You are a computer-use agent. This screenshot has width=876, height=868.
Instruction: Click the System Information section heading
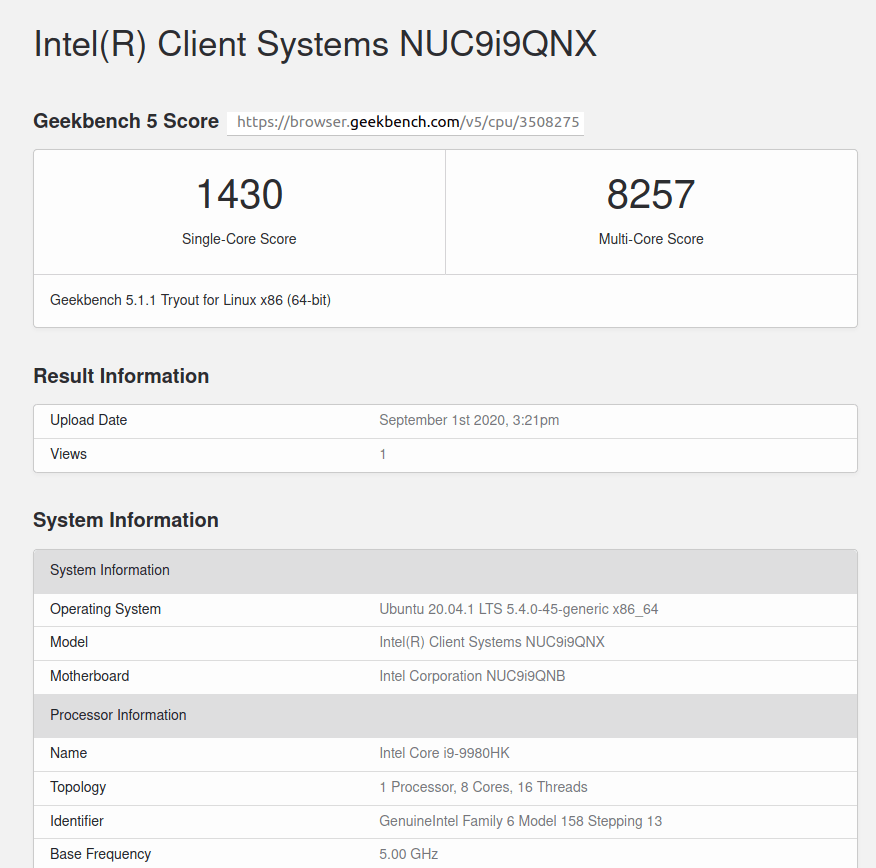pos(126,520)
